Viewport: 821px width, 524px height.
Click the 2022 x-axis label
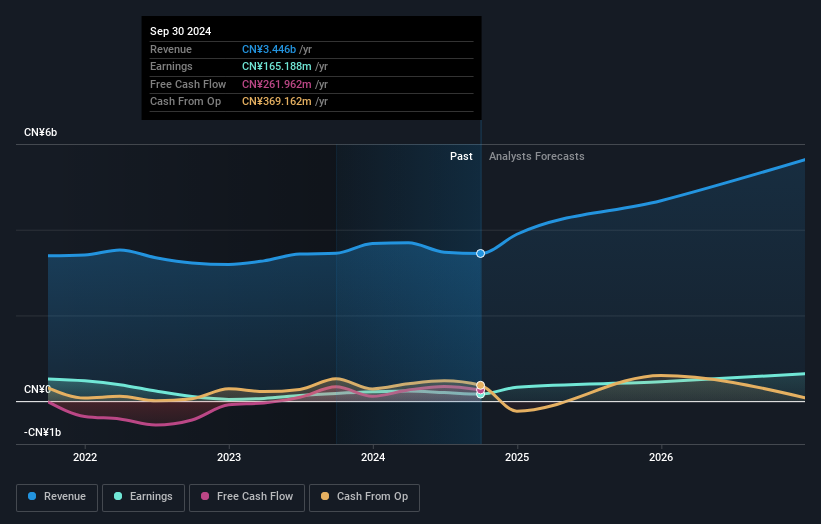click(x=85, y=457)
